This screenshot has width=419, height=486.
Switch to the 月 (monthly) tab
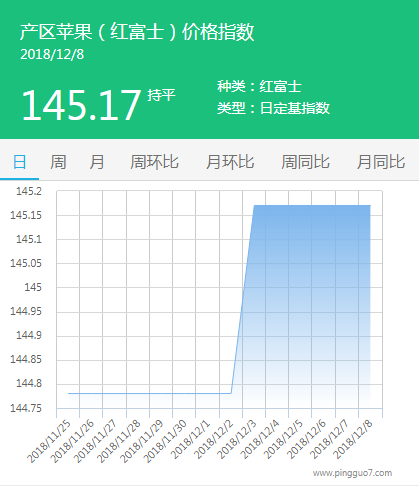tap(97, 162)
